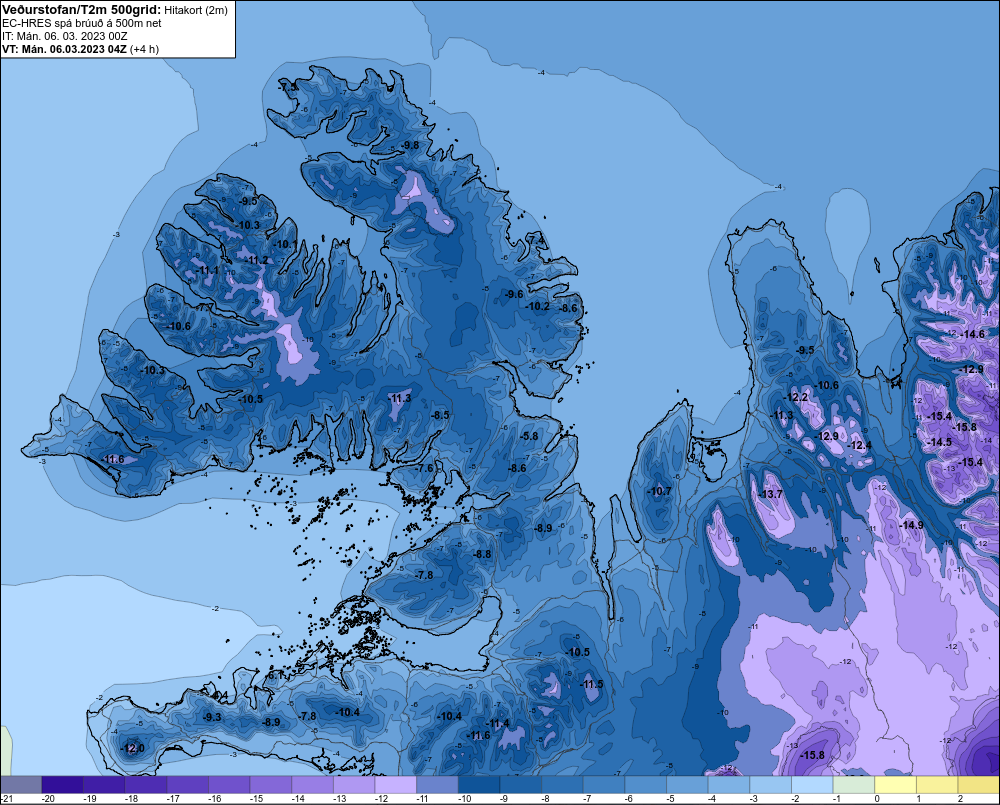Click the -8.8 temperature value
Viewport: 1000px width, 805px height.
point(482,554)
